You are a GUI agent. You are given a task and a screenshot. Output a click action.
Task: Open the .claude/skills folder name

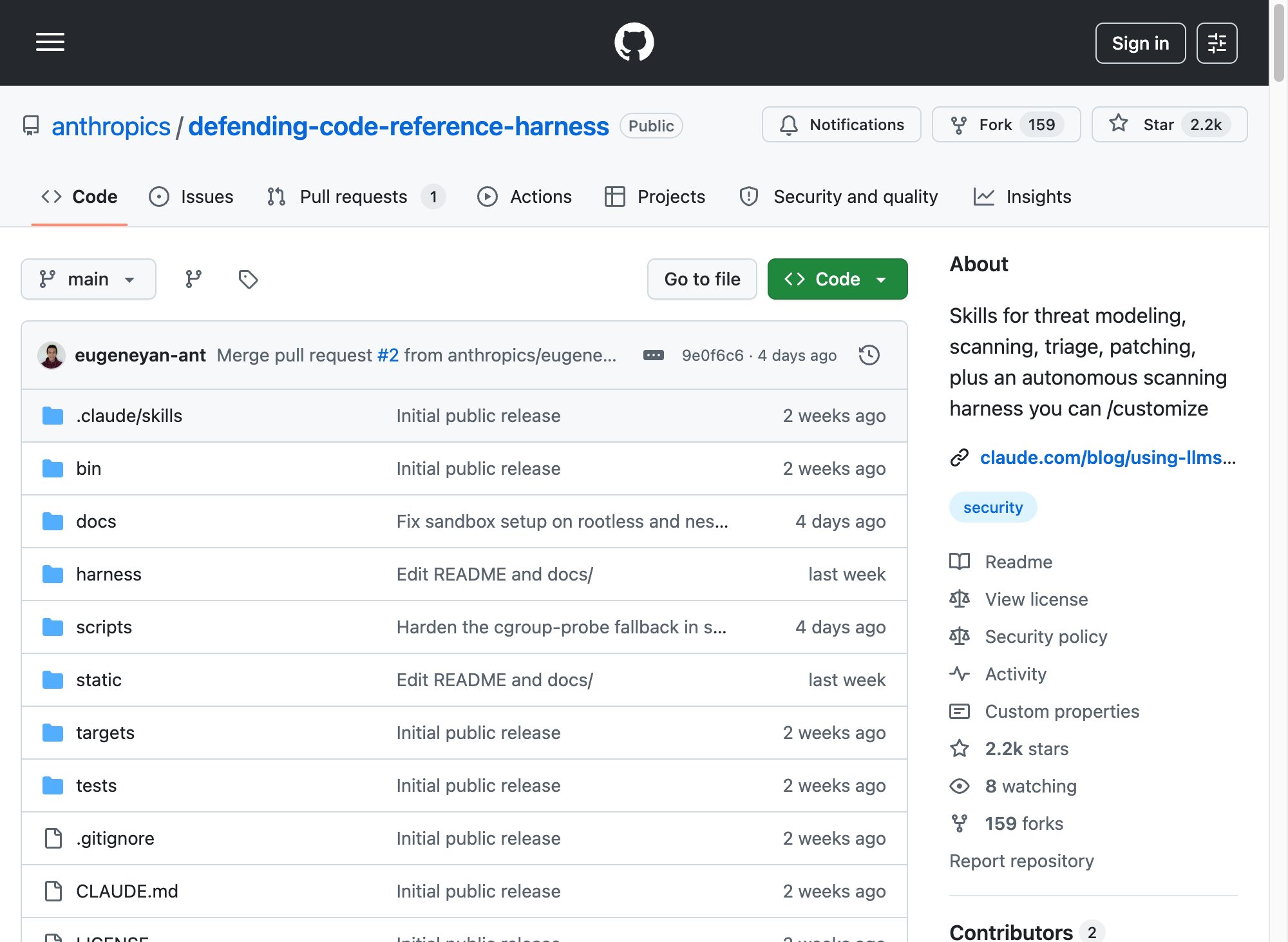click(129, 416)
